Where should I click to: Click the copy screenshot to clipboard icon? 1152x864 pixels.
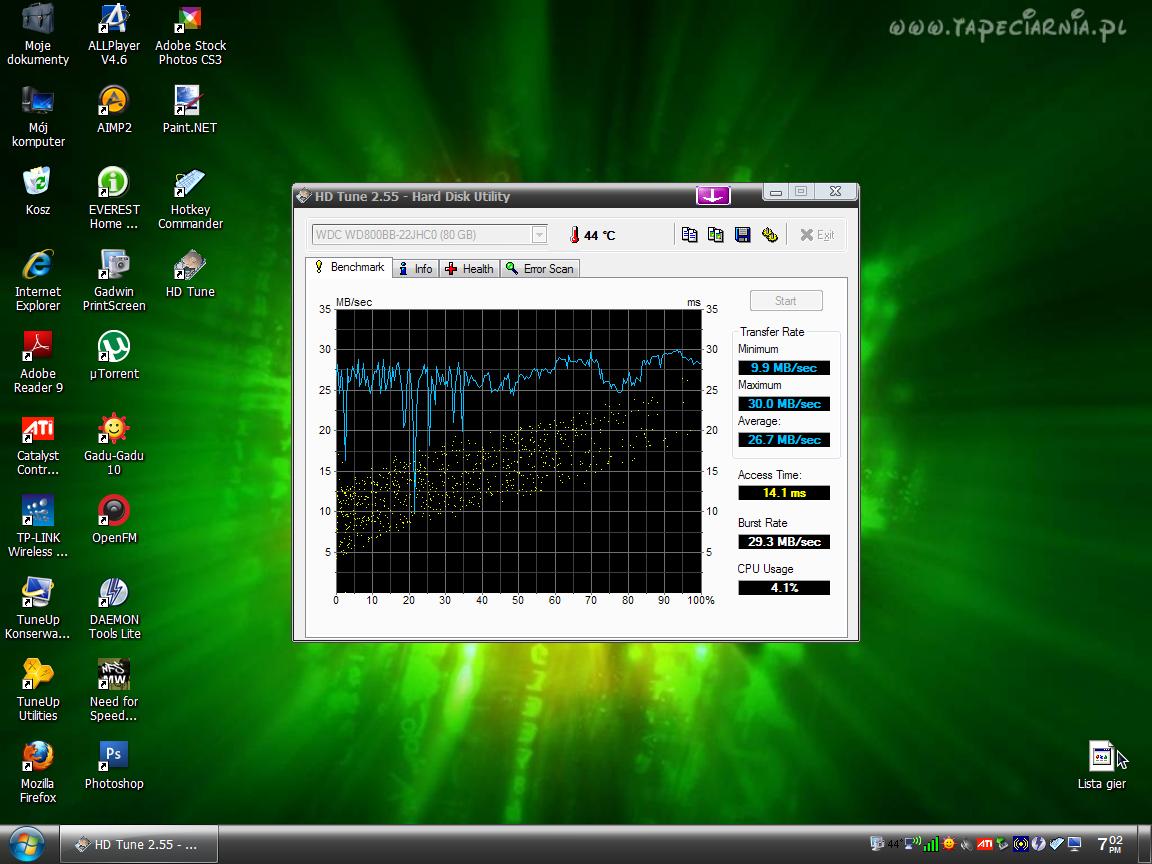tap(716, 234)
